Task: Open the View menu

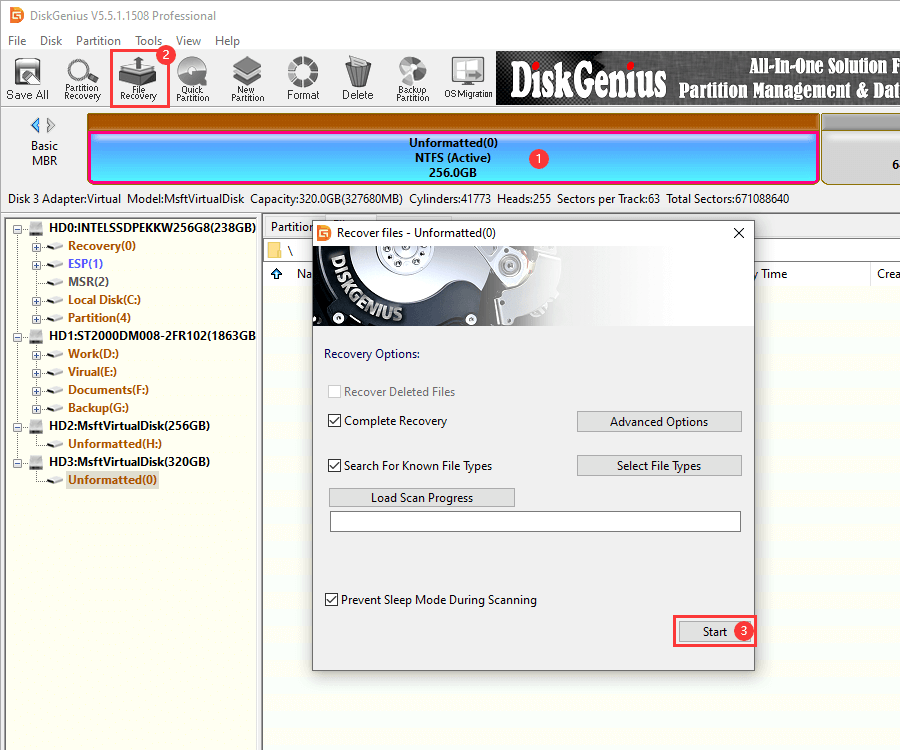Action: coord(188,41)
